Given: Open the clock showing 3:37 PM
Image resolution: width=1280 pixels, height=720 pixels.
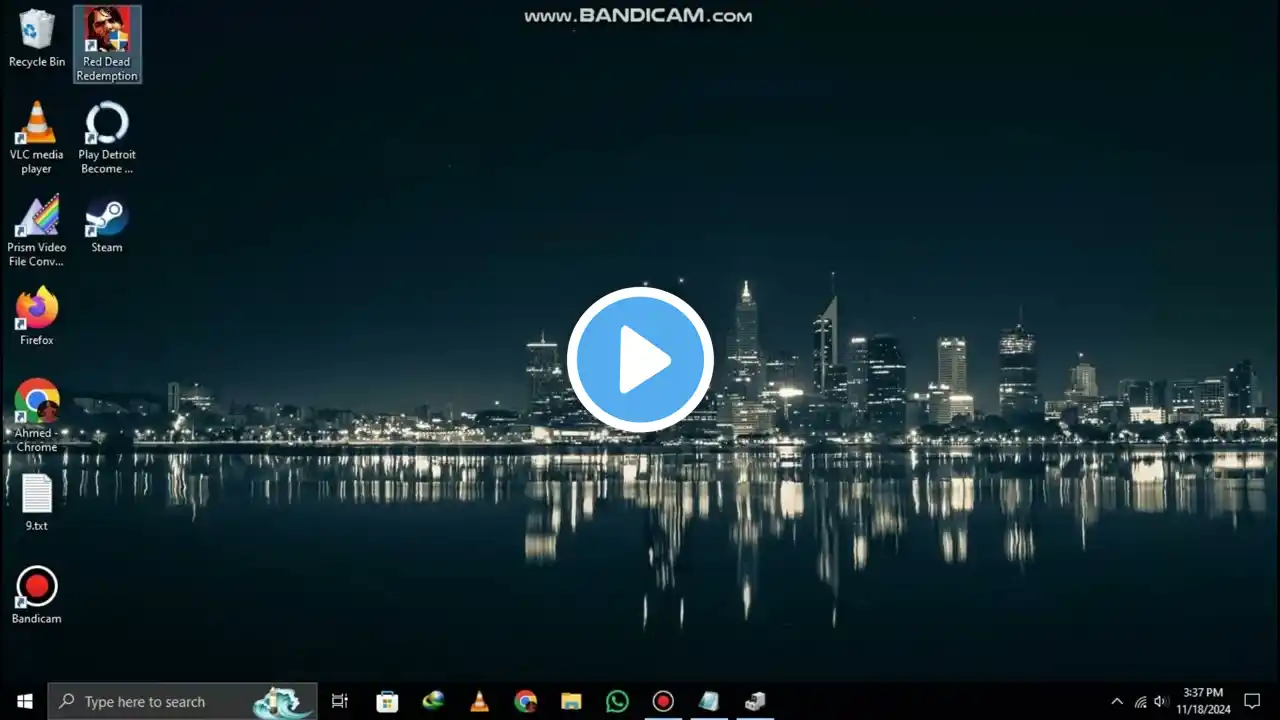Looking at the screenshot, I should click(x=1203, y=701).
